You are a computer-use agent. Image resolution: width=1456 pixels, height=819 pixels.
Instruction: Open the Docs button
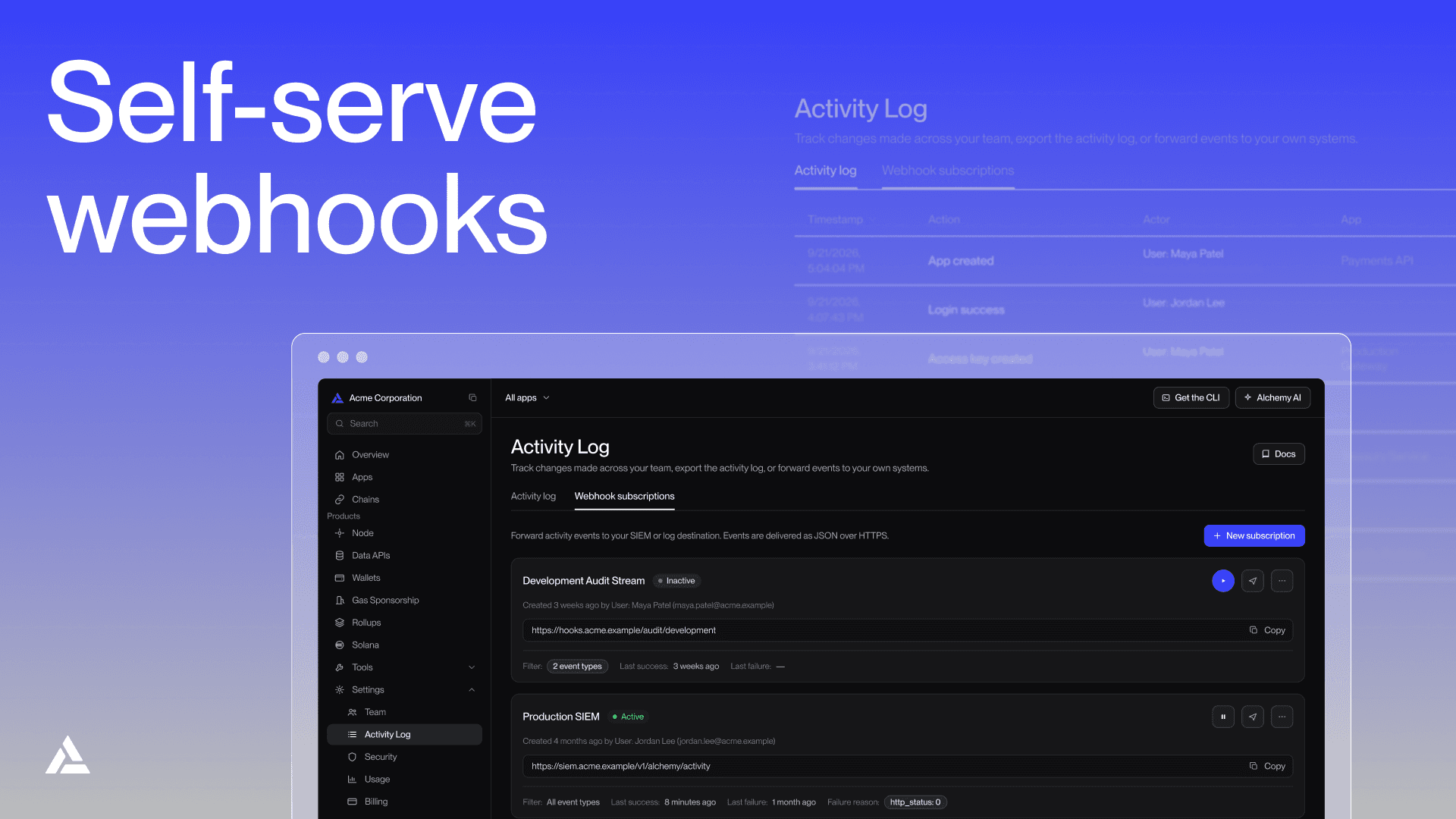tap(1279, 454)
